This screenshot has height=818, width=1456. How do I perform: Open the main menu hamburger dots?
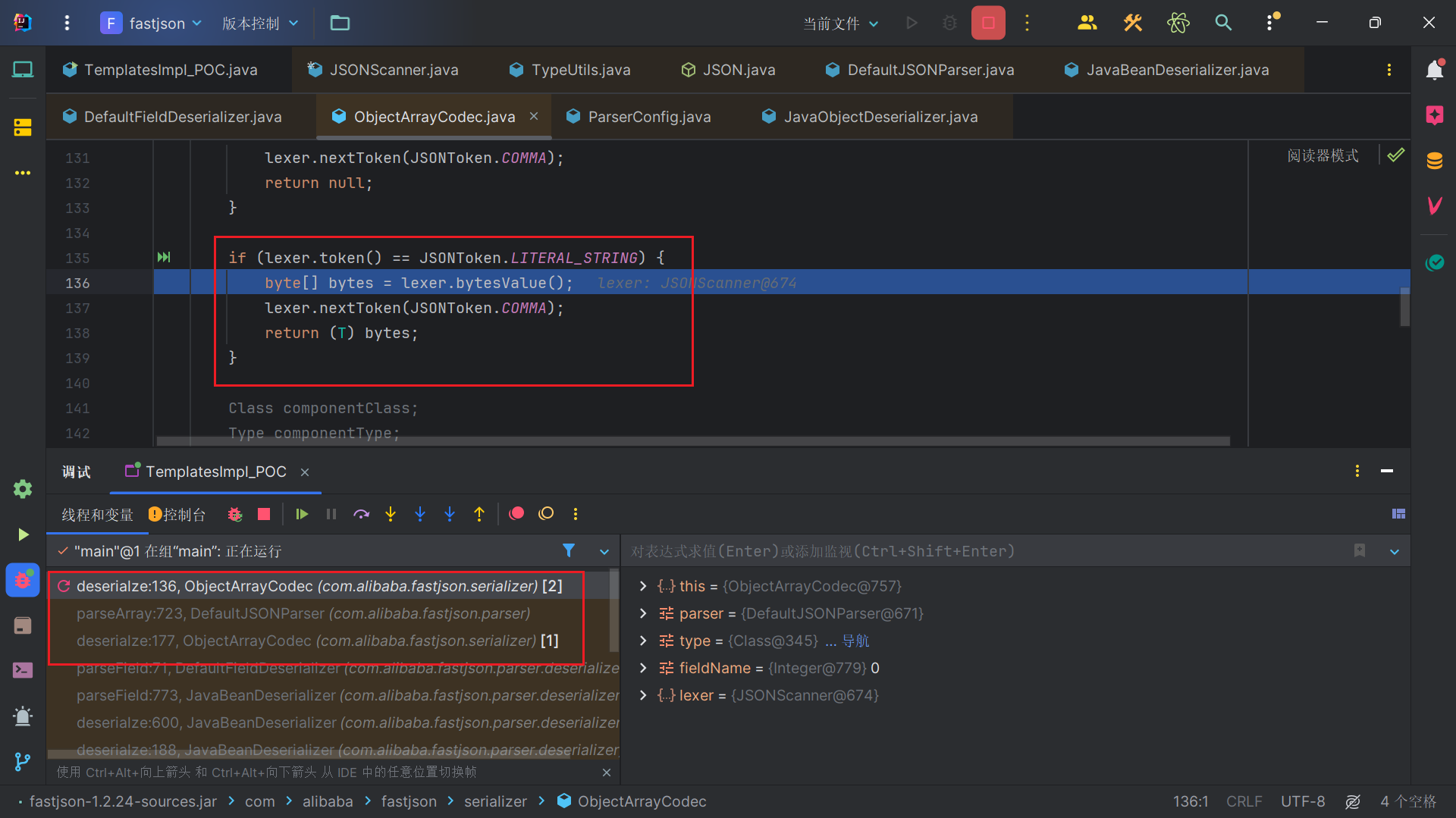click(x=67, y=23)
